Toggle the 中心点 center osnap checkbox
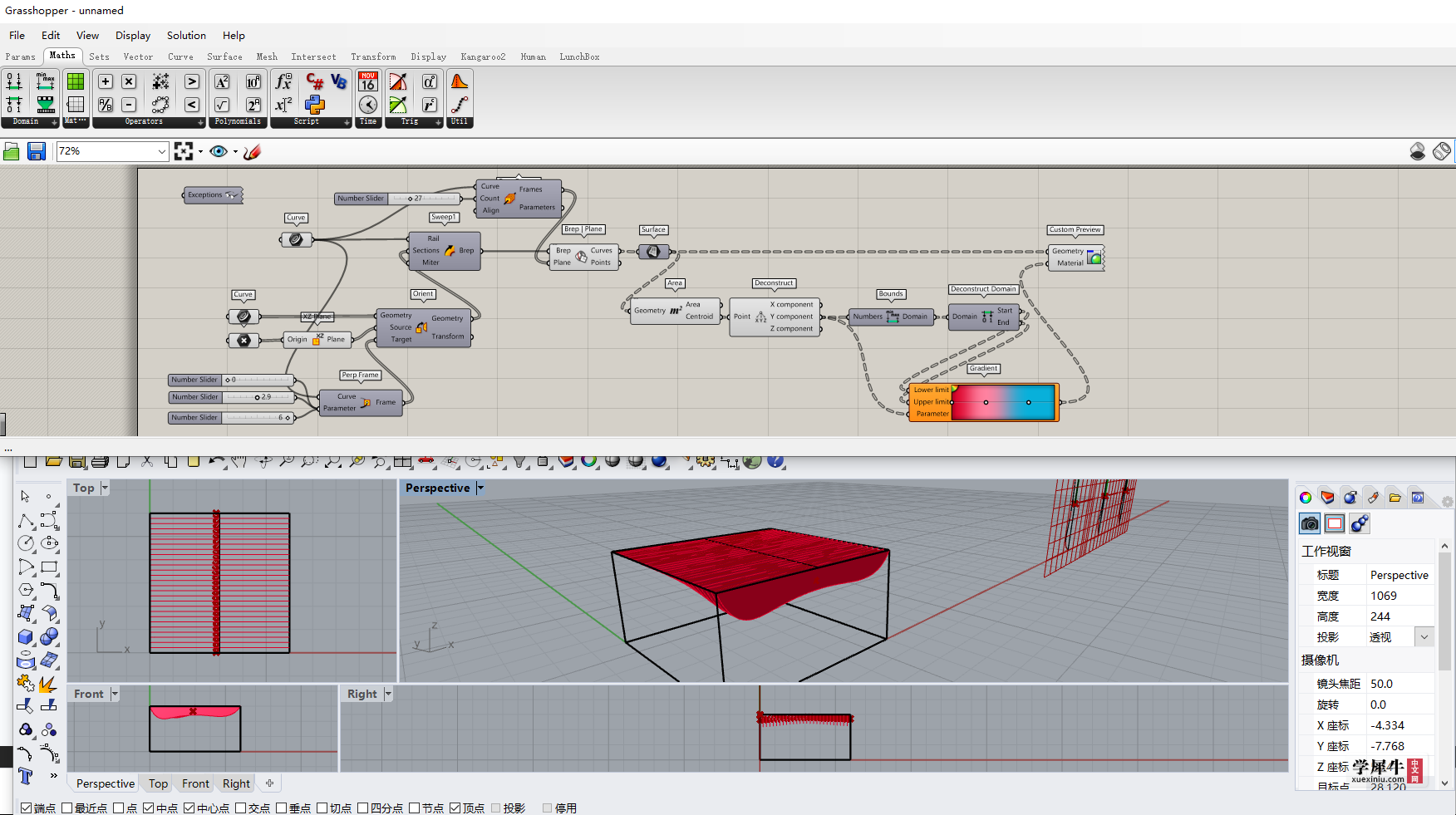The width and height of the screenshot is (1456, 815). pyautogui.click(x=189, y=808)
